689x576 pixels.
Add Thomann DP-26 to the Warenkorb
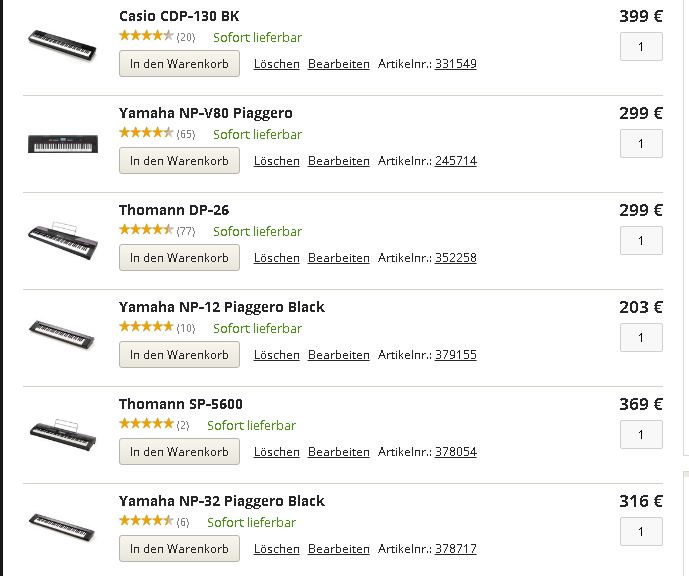[x=179, y=258]
